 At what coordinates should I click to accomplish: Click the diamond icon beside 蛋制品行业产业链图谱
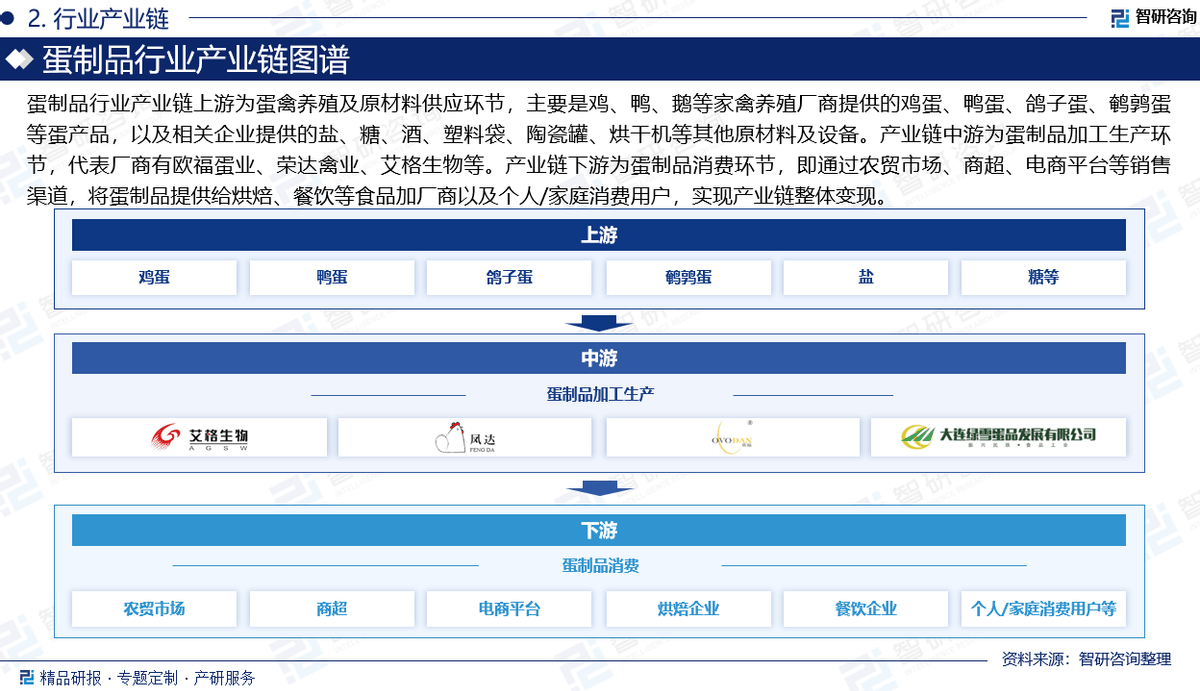point(20,60)
